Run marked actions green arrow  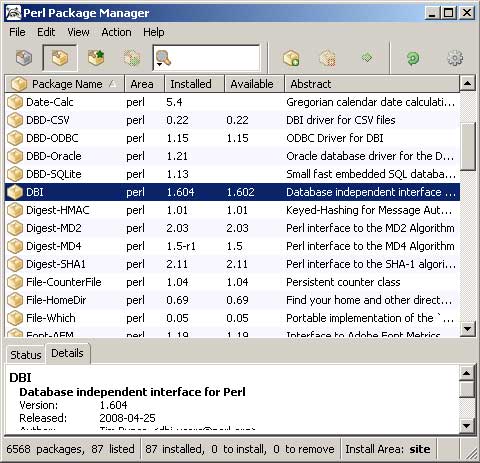pos(367,58)
